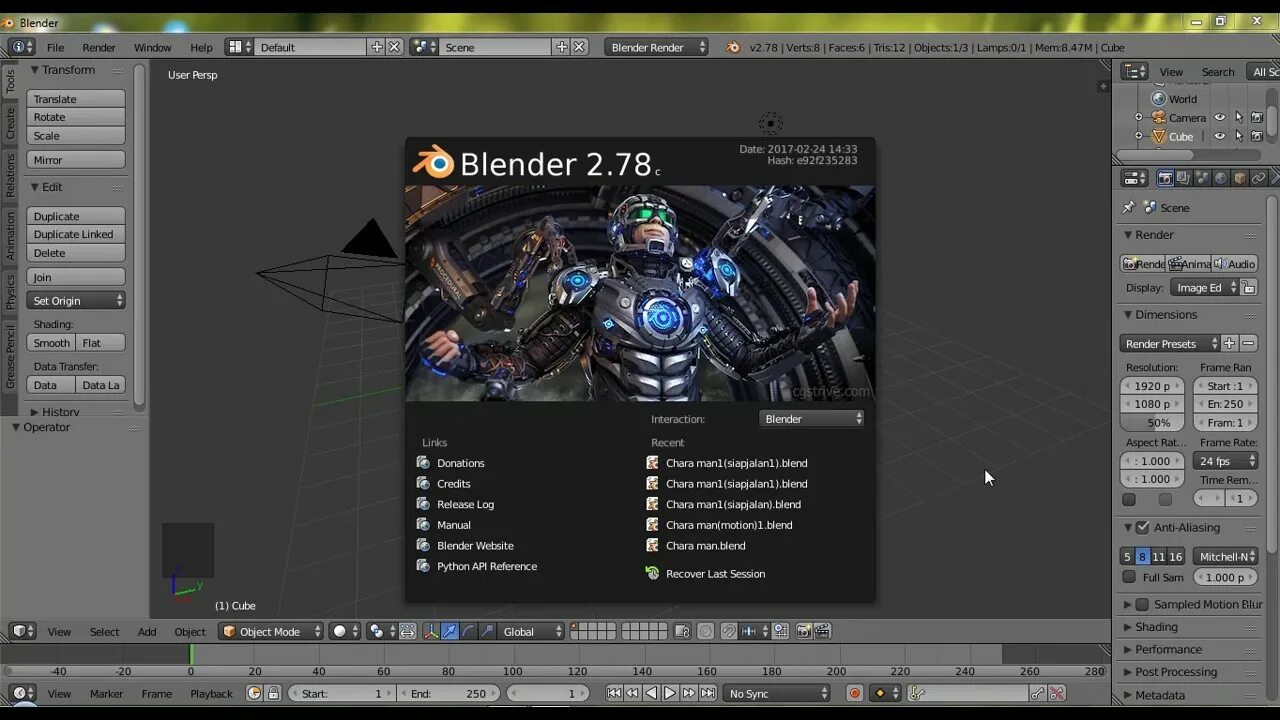
Task: Click the End 250 frame field
Action: [x=448, y=693]
